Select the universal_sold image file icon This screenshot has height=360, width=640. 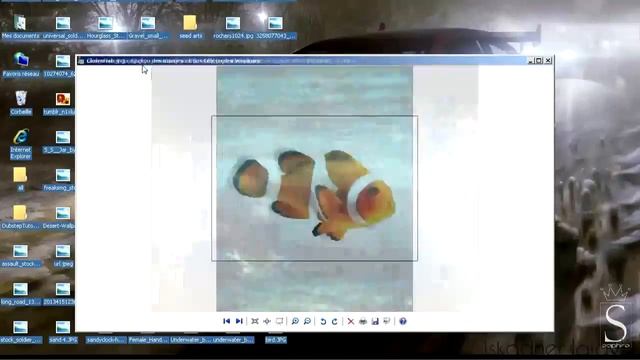[63, 27]
